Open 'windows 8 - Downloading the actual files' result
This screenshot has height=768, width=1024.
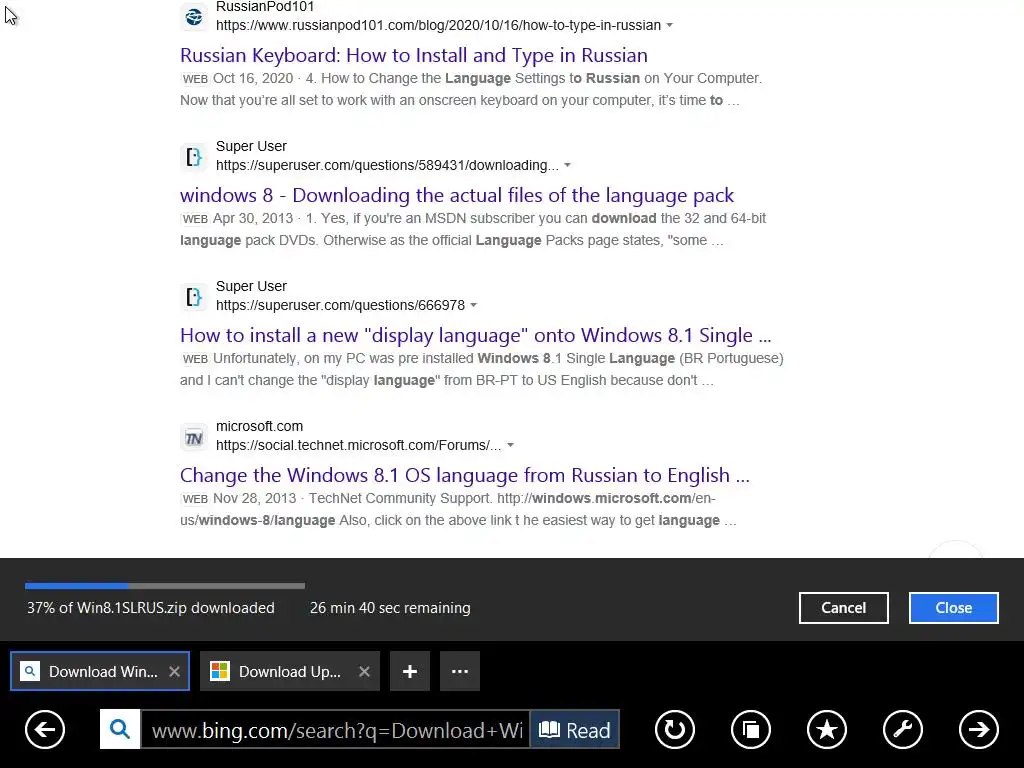tap(457, 195)
